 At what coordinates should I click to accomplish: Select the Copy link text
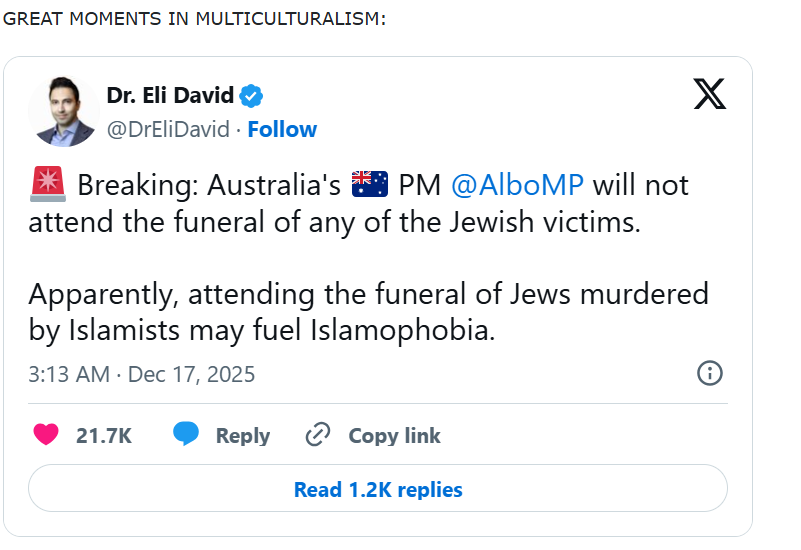pyautogui.click(x=394, y=436)
